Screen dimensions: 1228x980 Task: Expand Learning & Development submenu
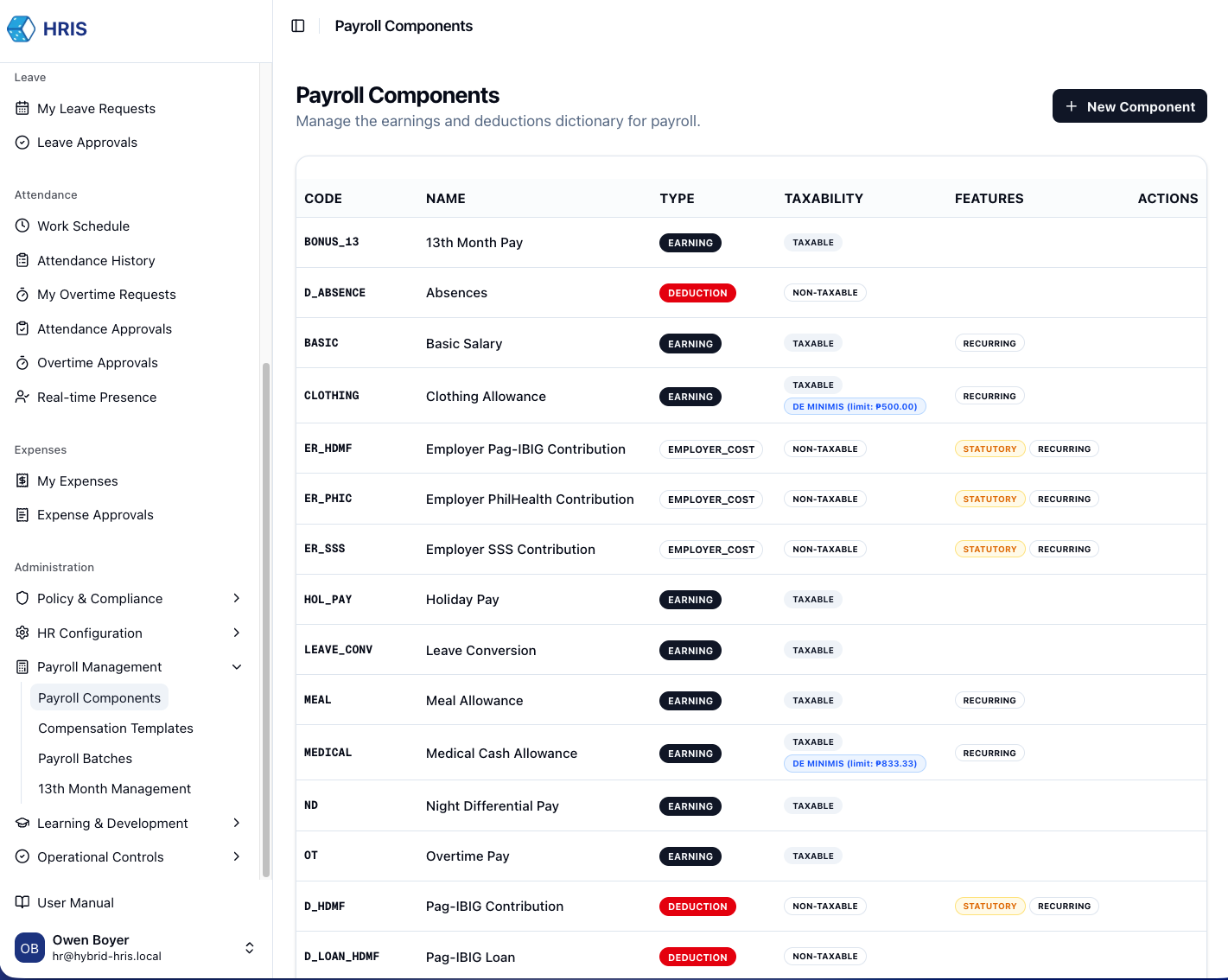coord(236,823)
